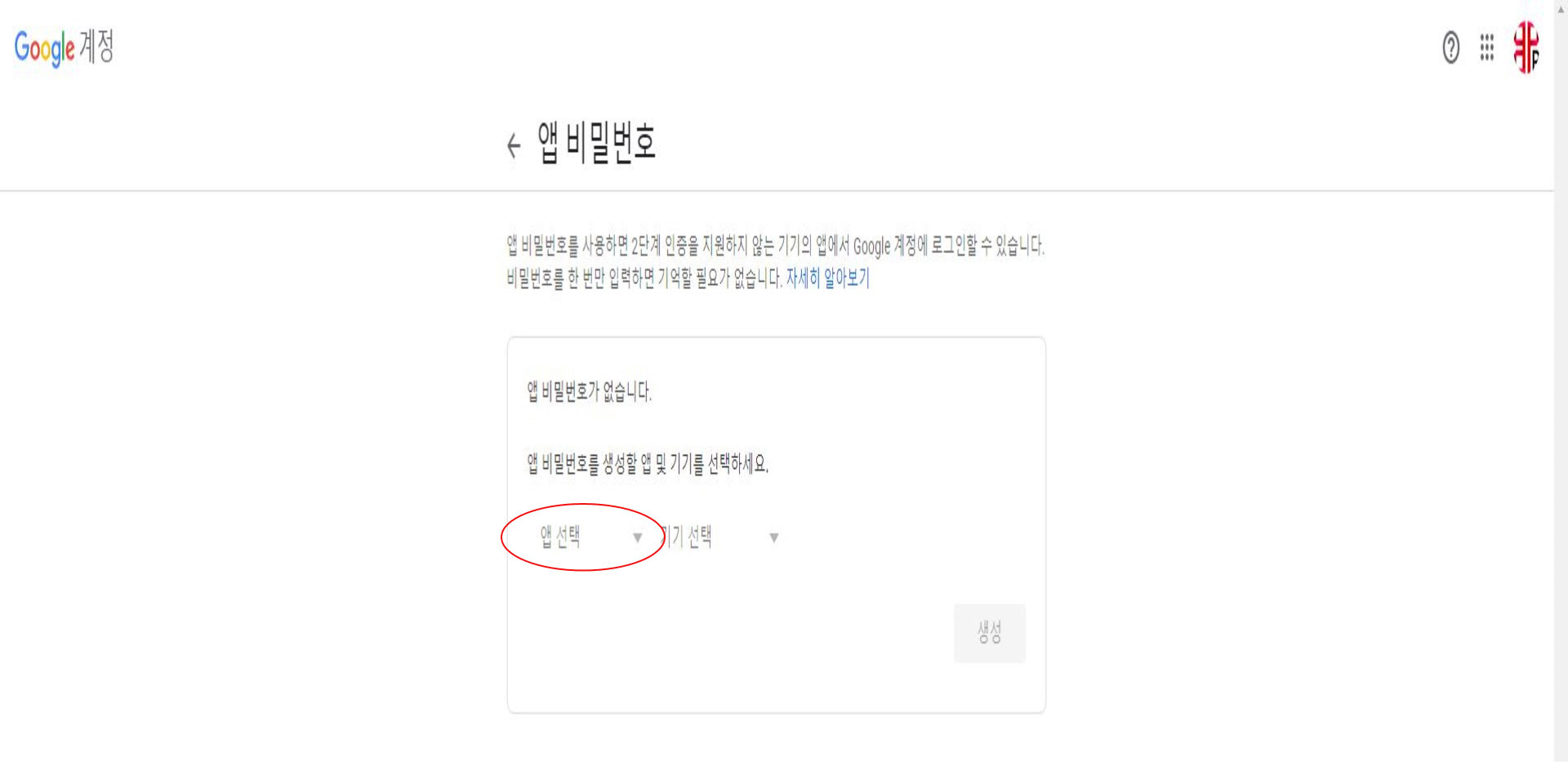Open the Google apps grid launcher
The width and height of the screenshot is (1568, 762).
(x=1487, y=47)
